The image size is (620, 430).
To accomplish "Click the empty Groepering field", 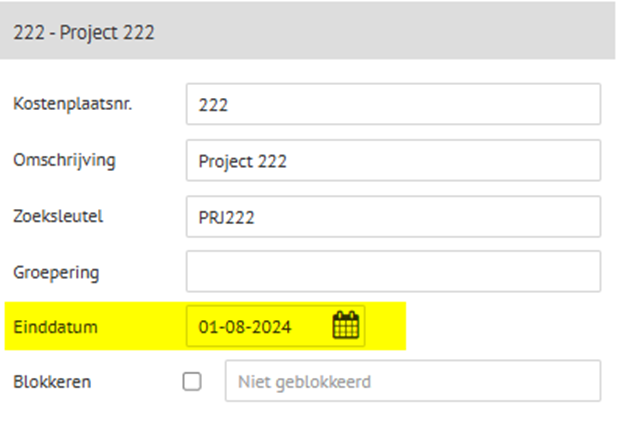I will 393,271.
